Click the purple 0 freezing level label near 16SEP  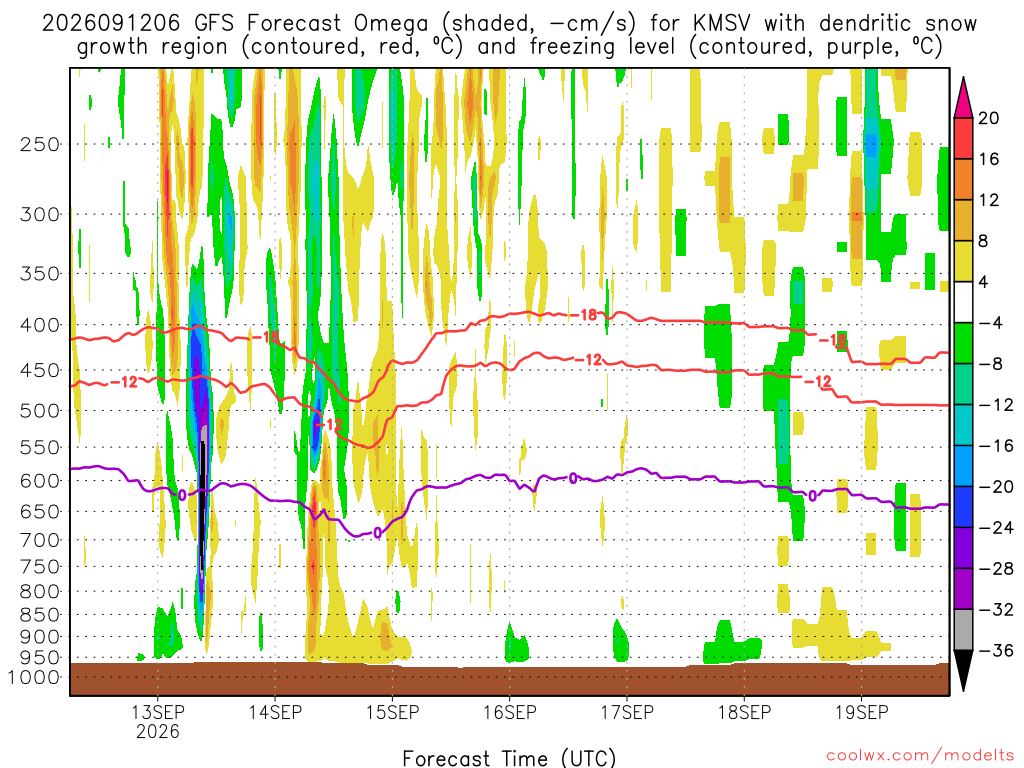point(573,479)
